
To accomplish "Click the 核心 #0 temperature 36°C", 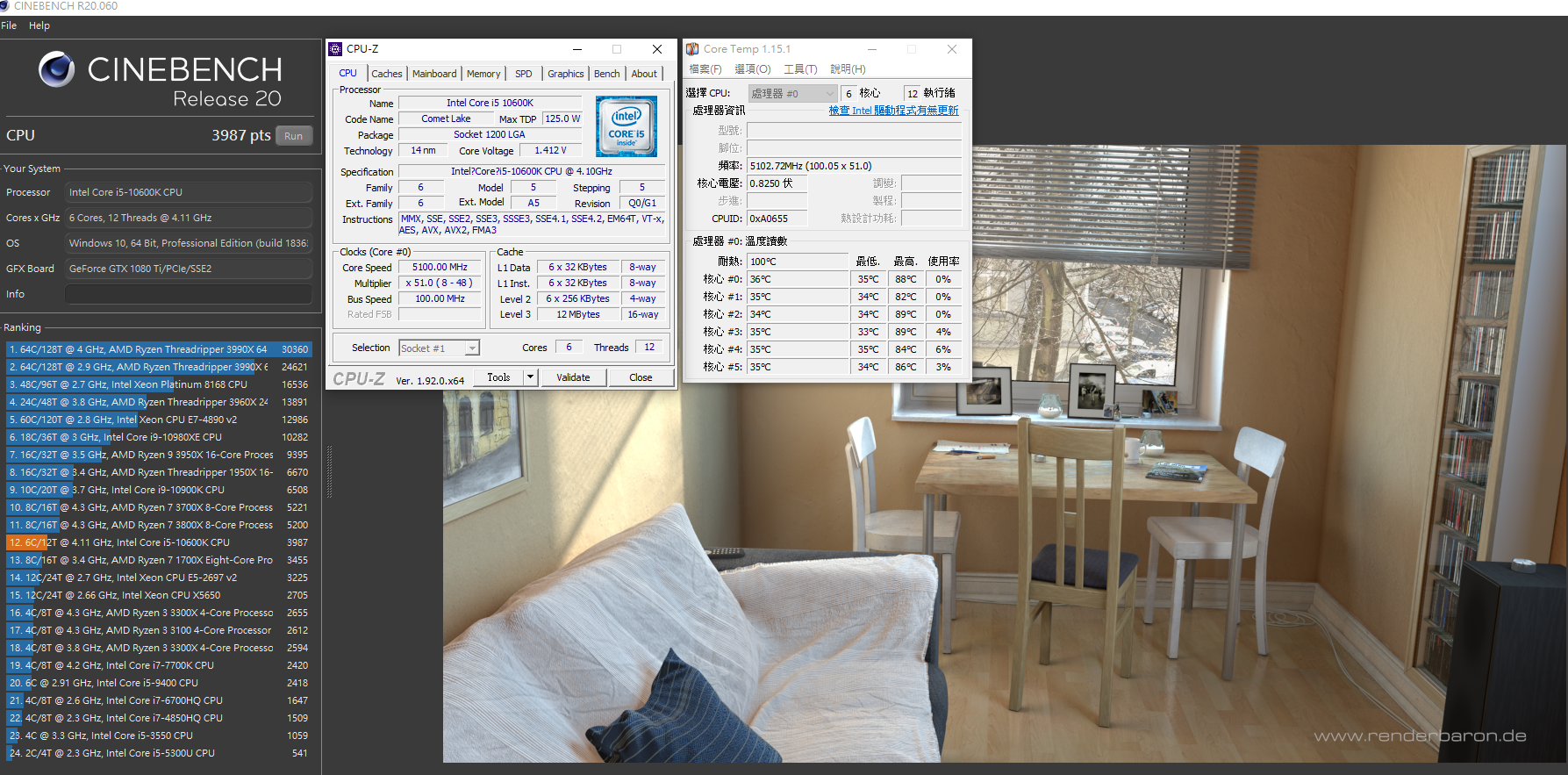I will 798,279.
